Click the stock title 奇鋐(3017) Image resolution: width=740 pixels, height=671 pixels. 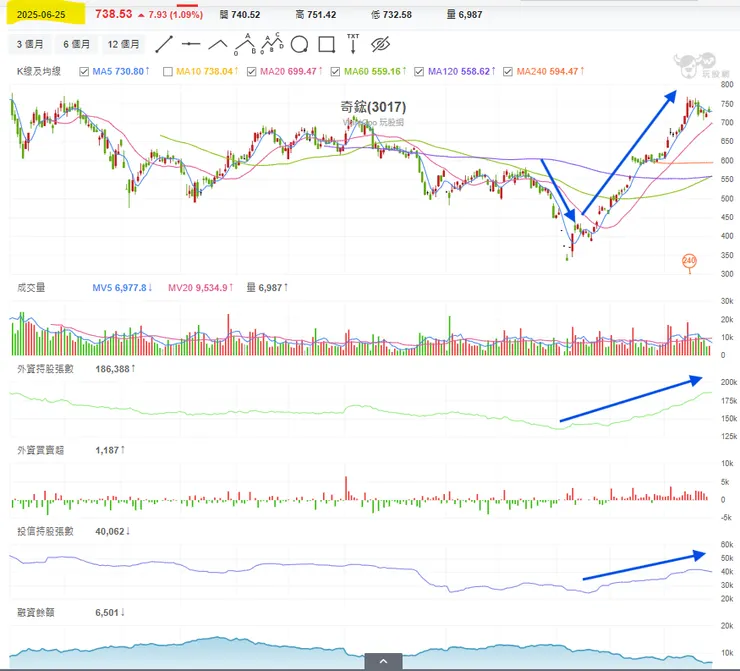coord(373,107)
